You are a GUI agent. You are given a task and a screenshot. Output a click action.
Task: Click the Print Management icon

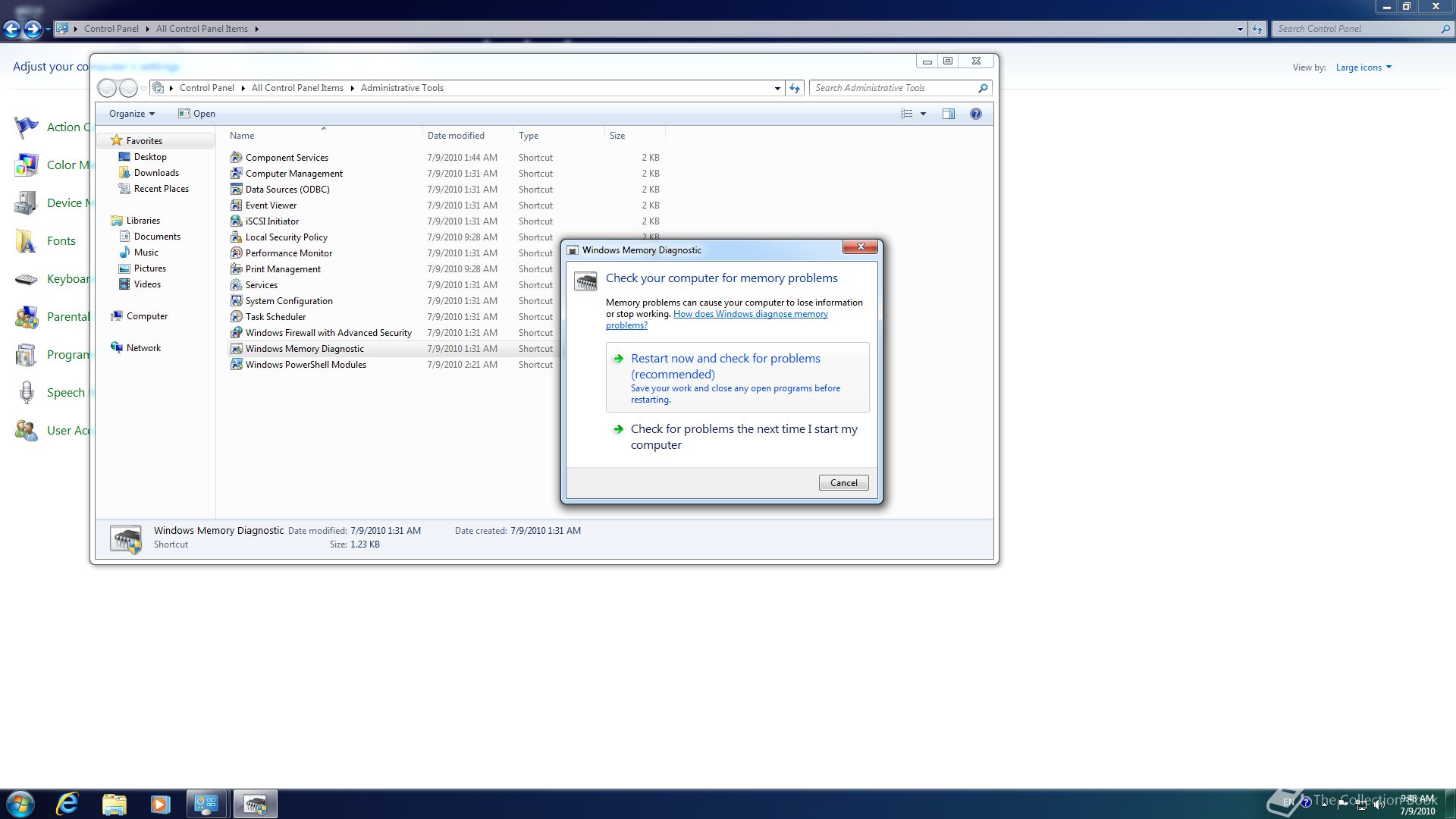pyautogui.click(x=236, y=268)
